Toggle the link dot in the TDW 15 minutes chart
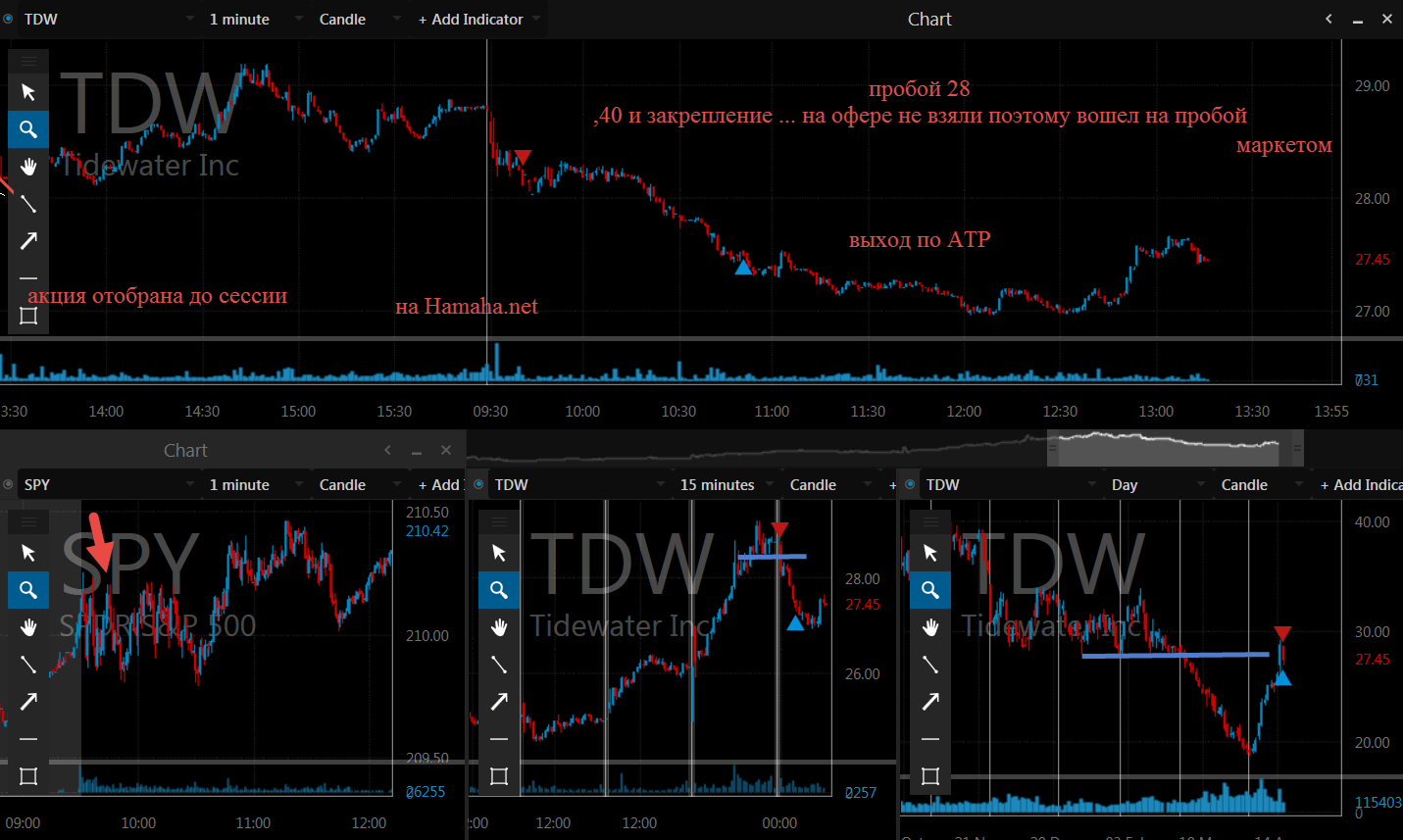Screen dimensions: 1403x840 (x=478, y=484)
